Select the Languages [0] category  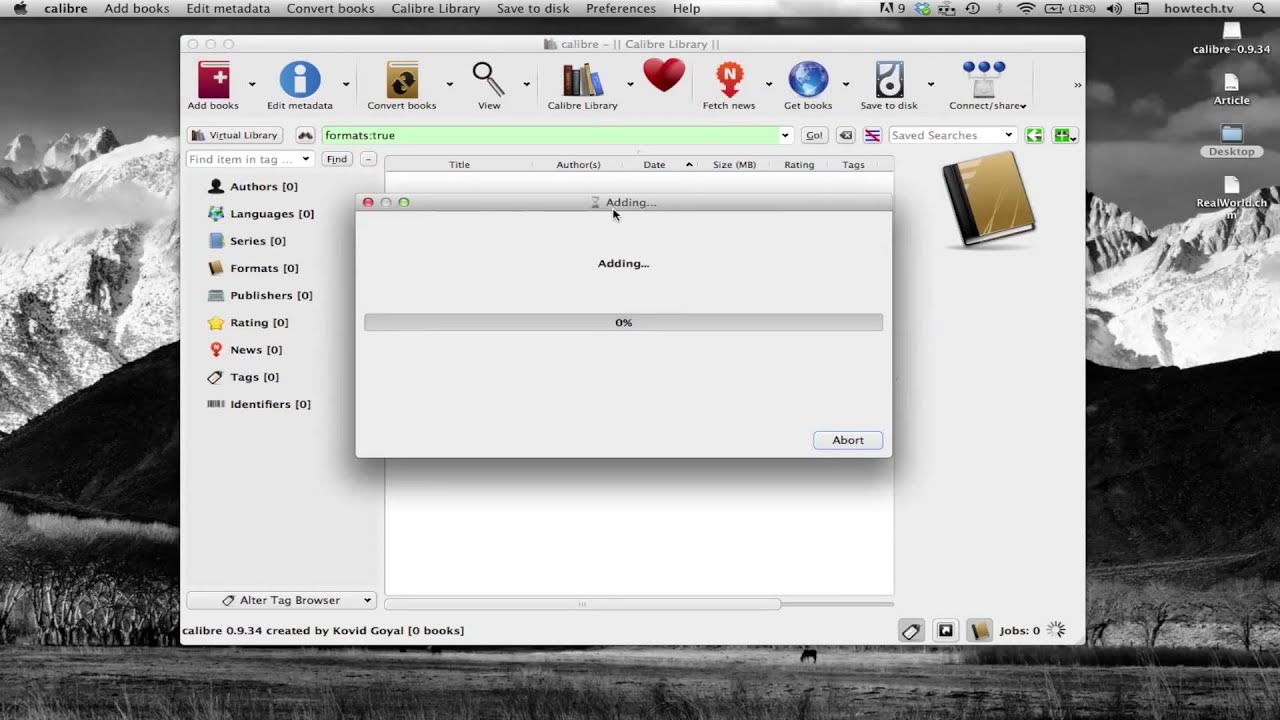click(x=260, y=213)
